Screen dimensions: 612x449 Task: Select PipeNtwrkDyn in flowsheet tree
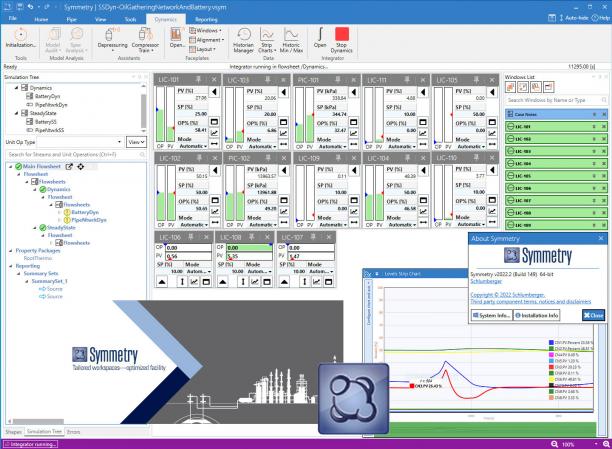click(89, 220)
